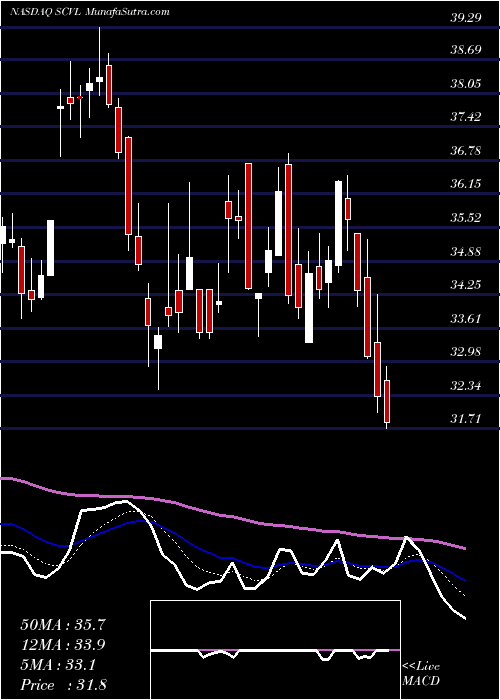Click the last red candlestick near 31.71

pos(387,397)
